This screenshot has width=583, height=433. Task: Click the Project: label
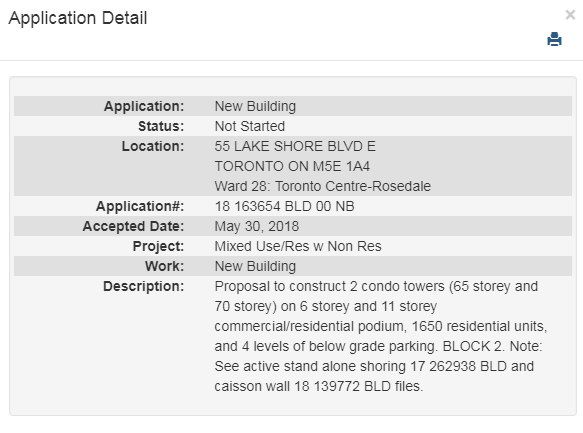click(x=158, y=246)
